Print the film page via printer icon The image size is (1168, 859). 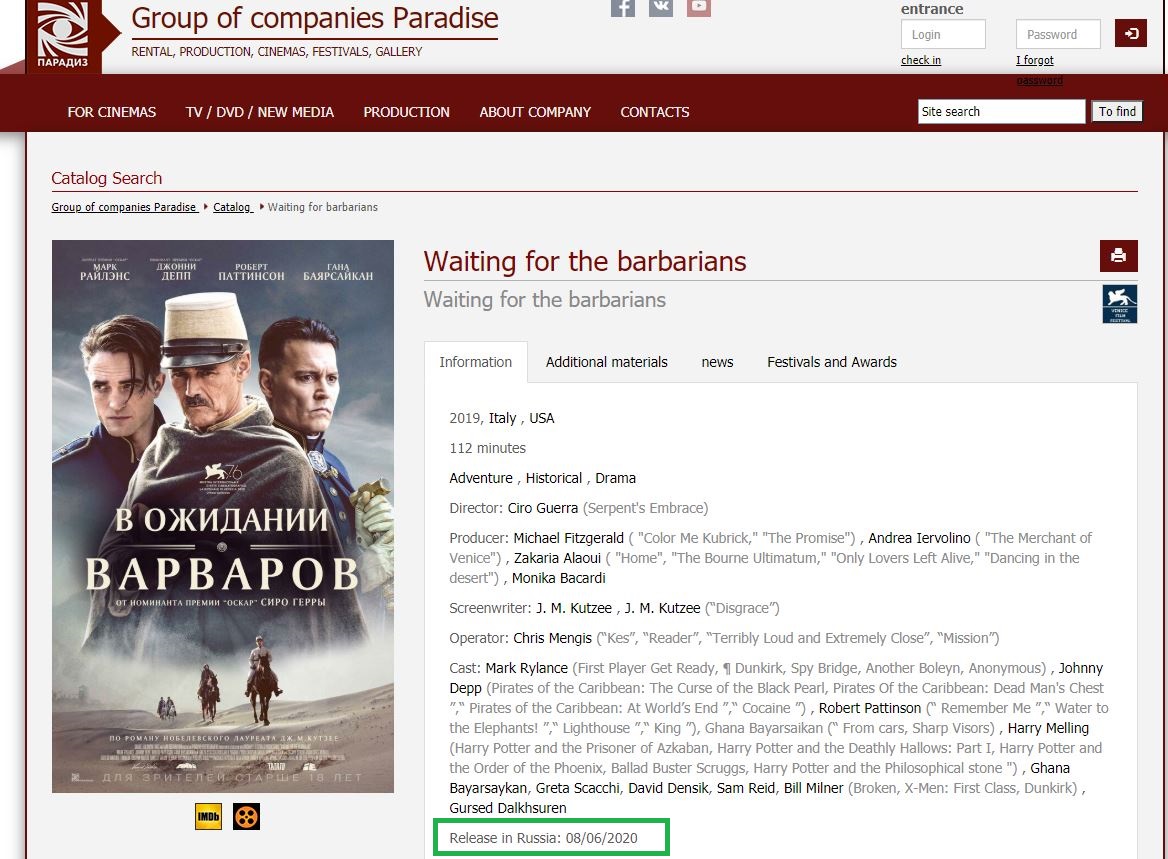[x=1118, y=256]
